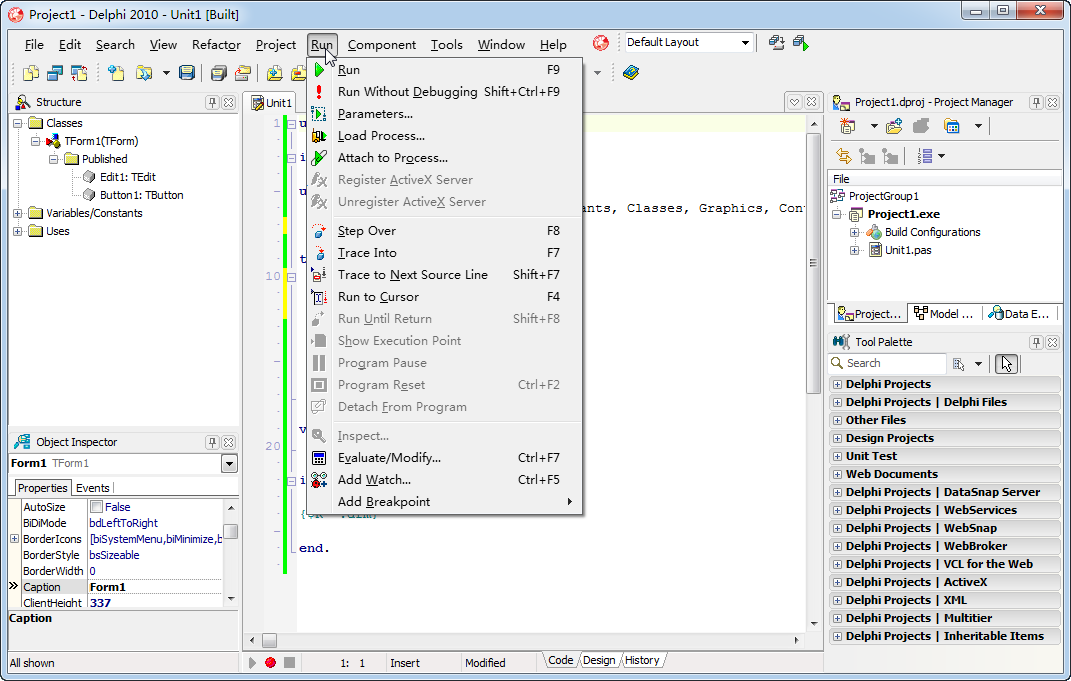Image resolution: width=1071 pixels, height=681 pixels.
Task: Expand Build Configurations in Project Manager
Action: (x=854, y=232)
